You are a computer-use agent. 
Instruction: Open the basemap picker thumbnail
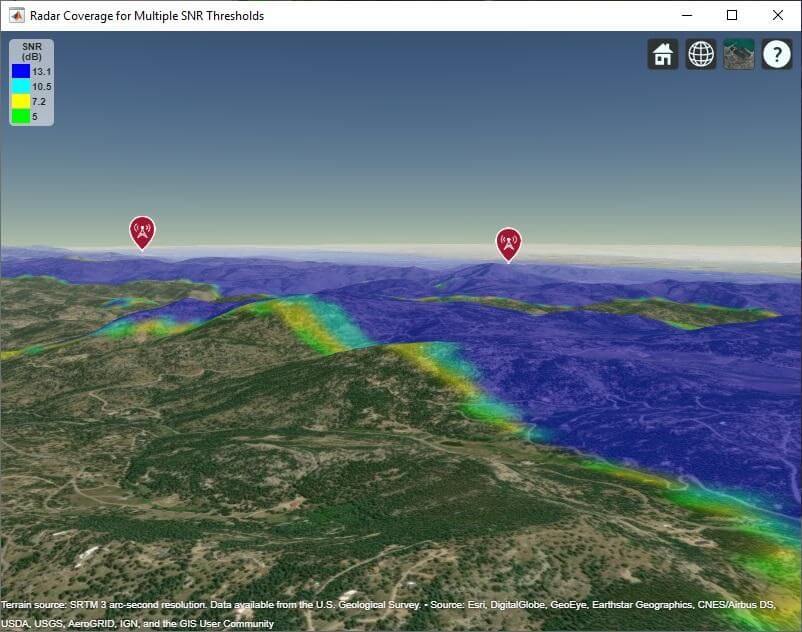coord(738,54)
